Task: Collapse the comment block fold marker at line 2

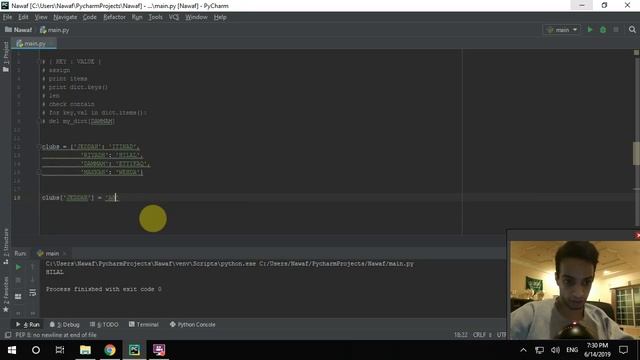Action: coord(39,62)
